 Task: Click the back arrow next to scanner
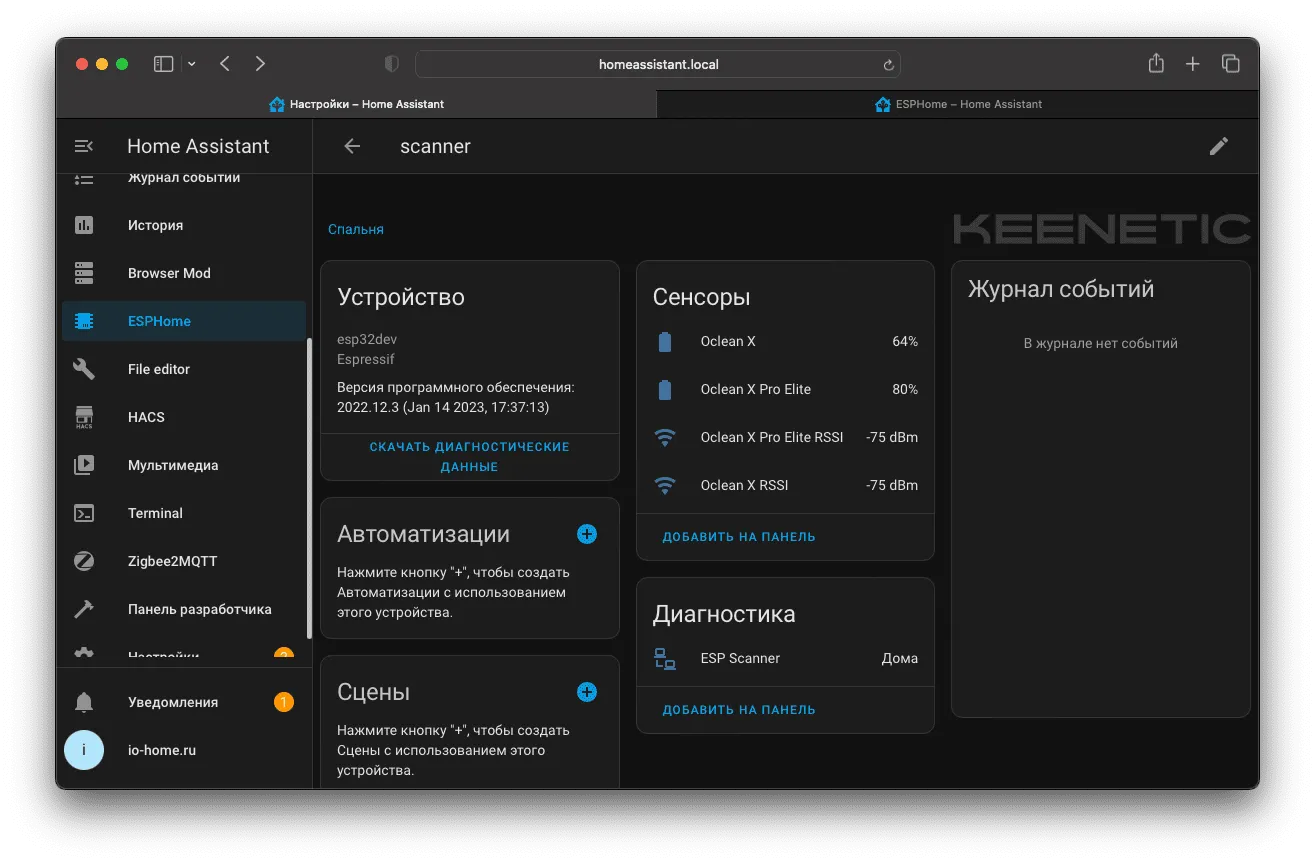(352, 146)
